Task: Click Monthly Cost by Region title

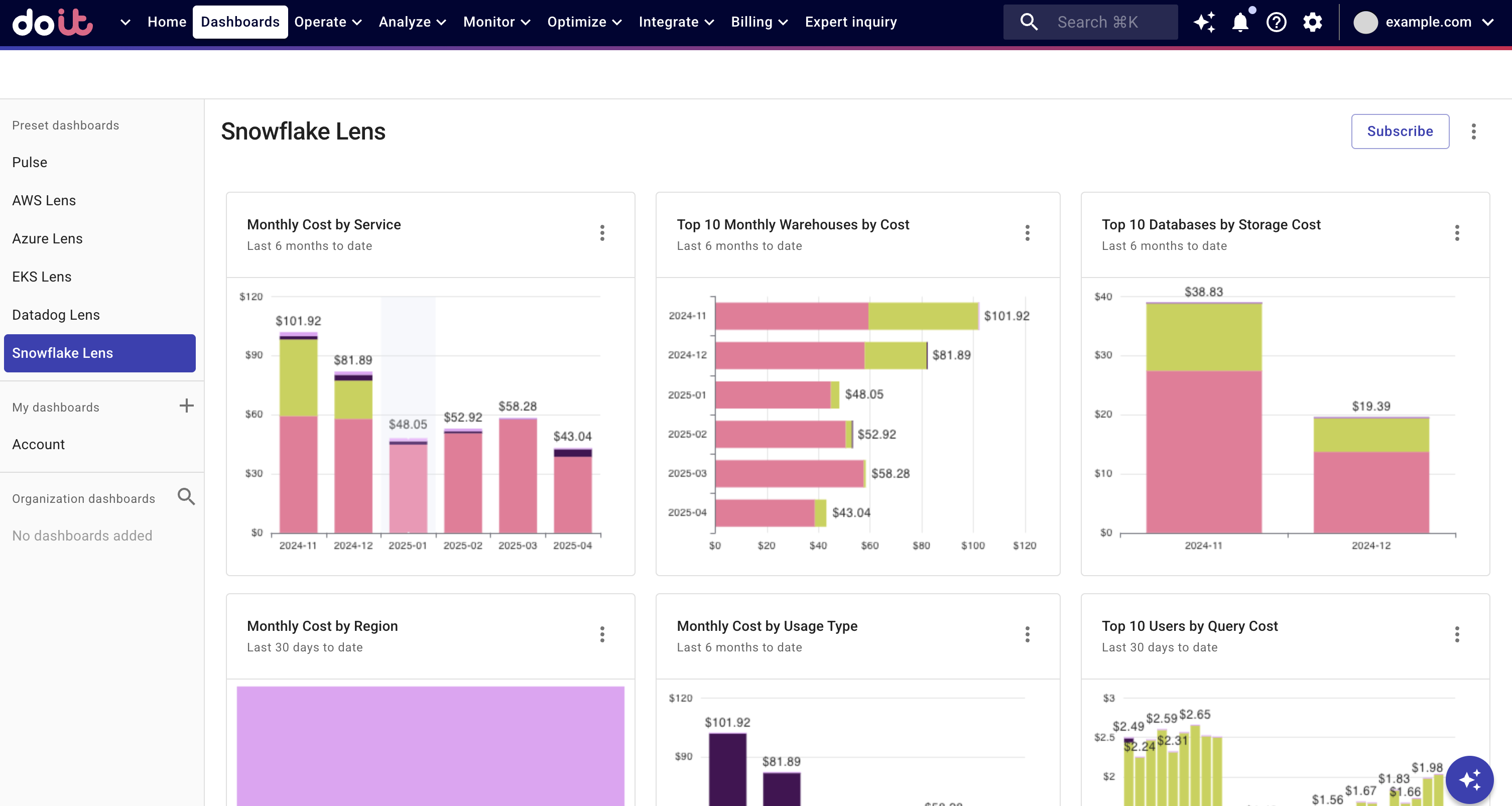Action: [322, 626]
